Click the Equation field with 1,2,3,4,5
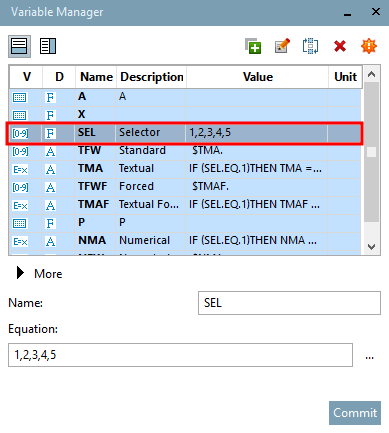The image size is (389, 433). pos(180,355)
